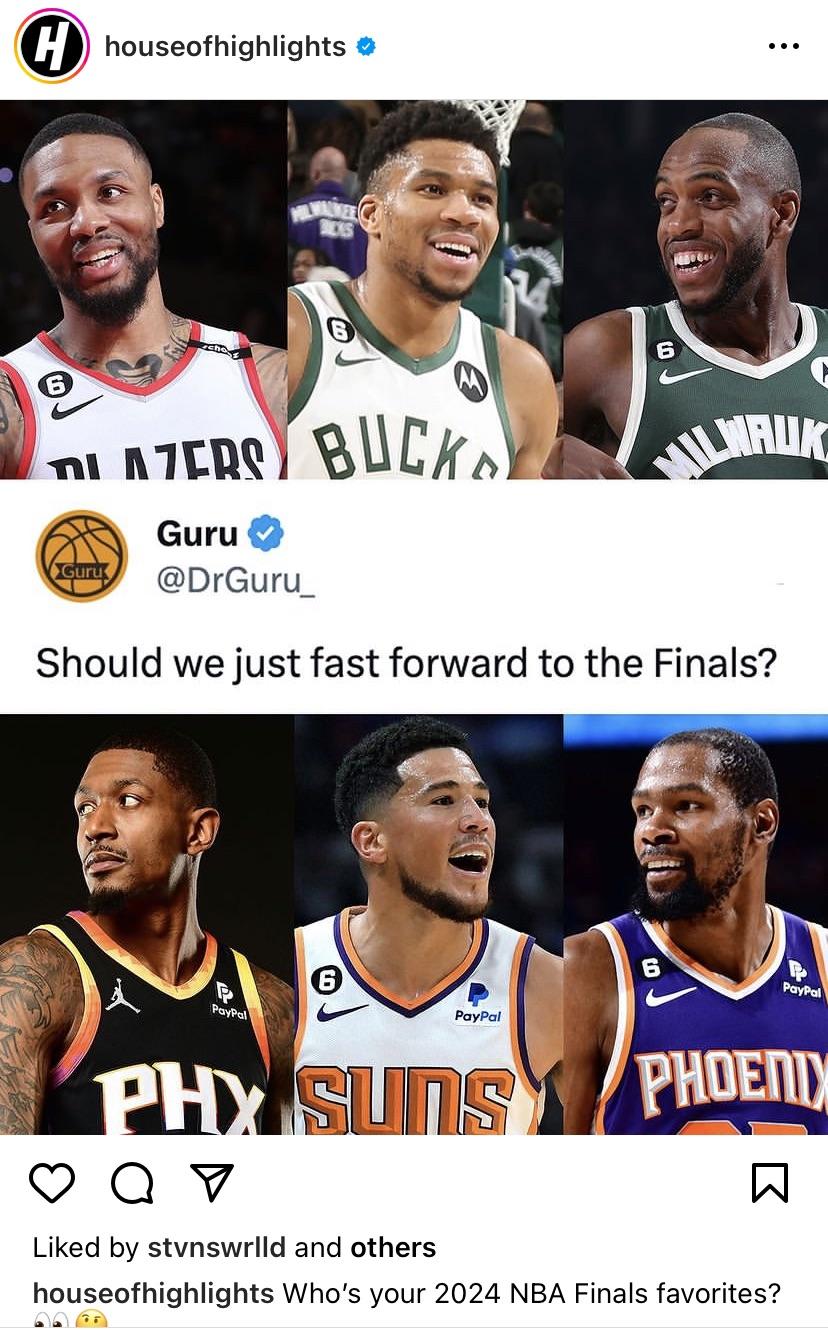Screen dimensions: 828x1330
Task: Tap the white Bucks jersey player photo
Action: point(425,290)
